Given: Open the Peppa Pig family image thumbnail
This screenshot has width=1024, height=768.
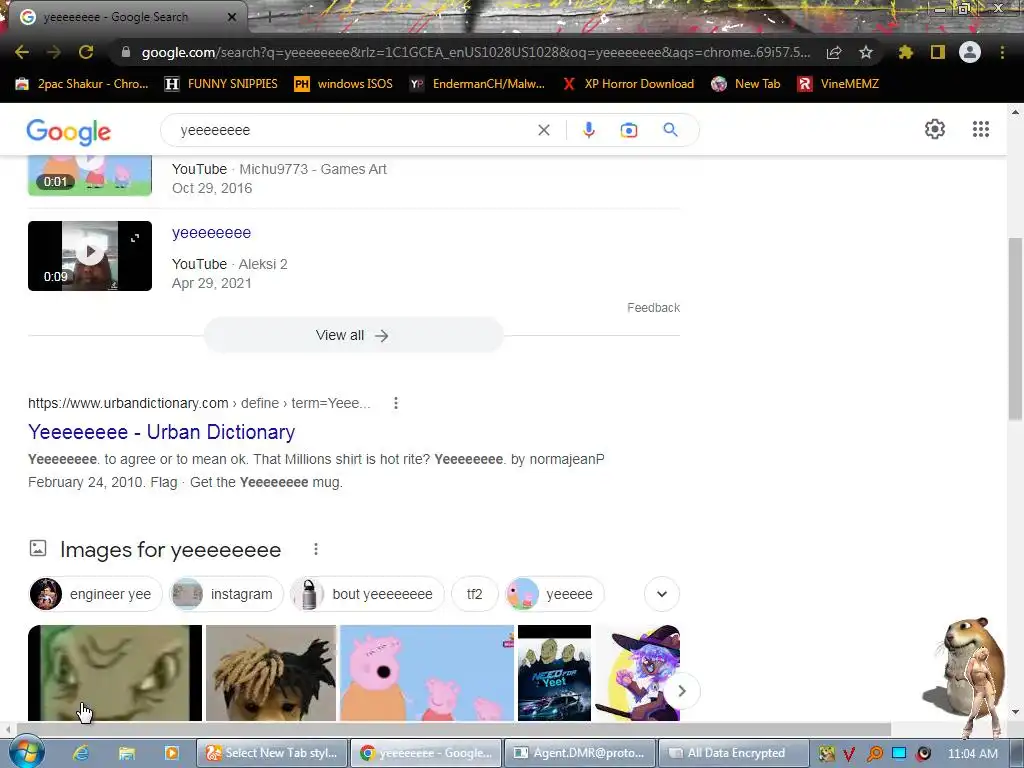Looking at the screenshot, I should click(x=427, y=673).
